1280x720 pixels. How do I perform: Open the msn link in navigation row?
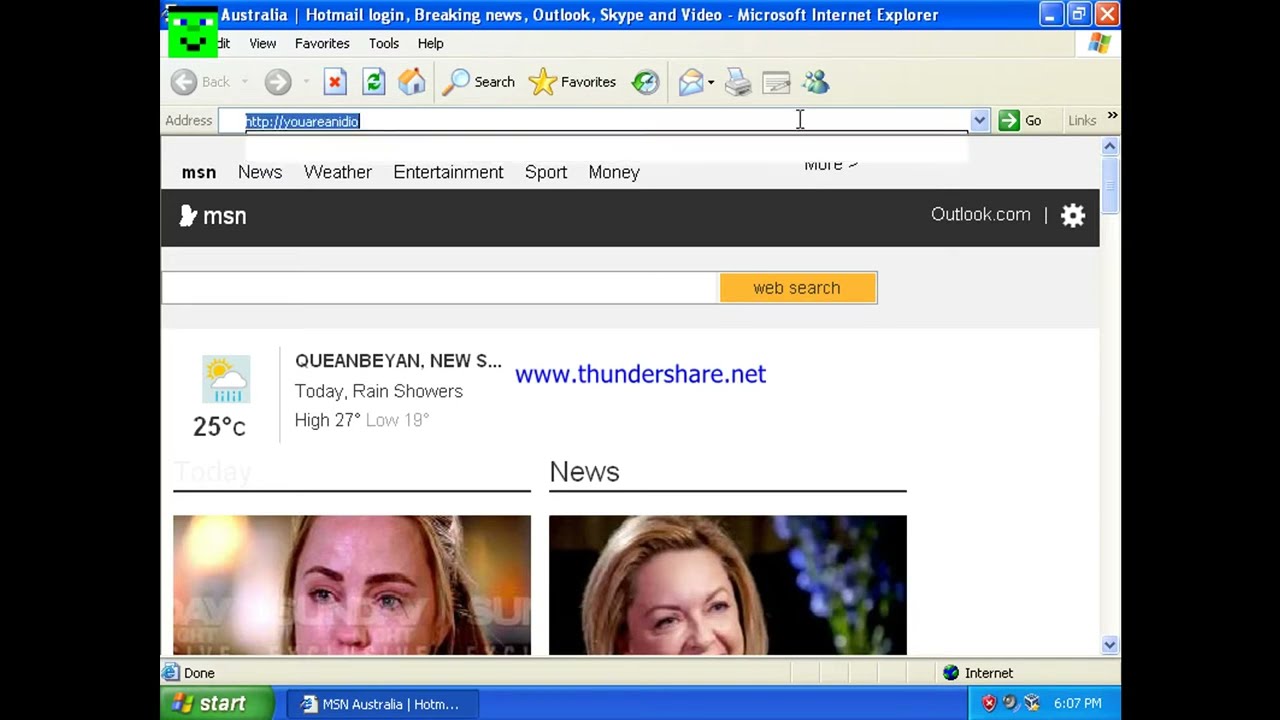pyautogui.click(x=199, y=172)
